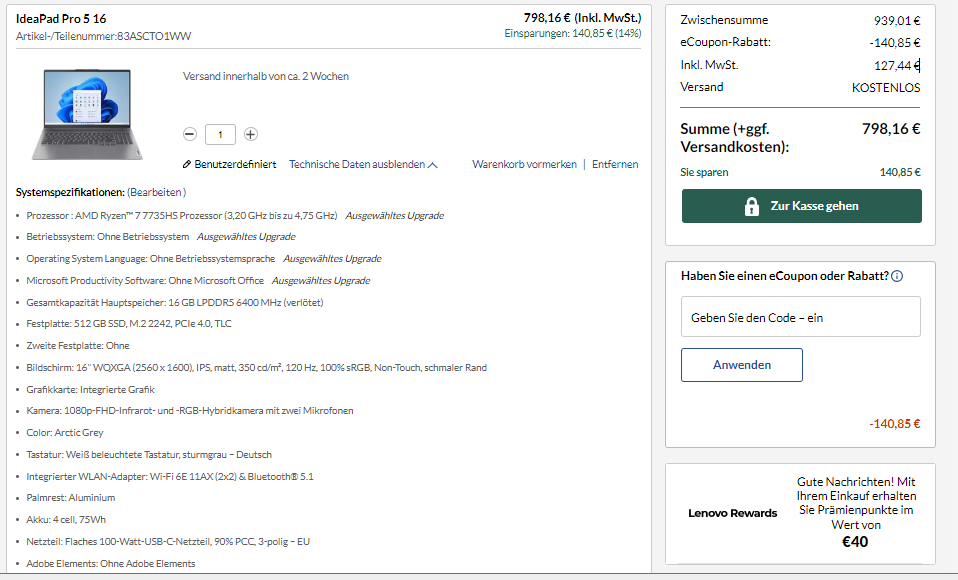Click the eCoupon-Rabatt -140,85 € value
This screenshot has height=580, width=958.
(x=894, y=43)
